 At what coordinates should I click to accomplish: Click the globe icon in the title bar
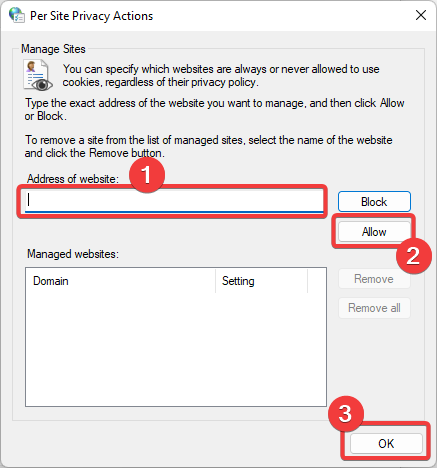pos(17,15)
